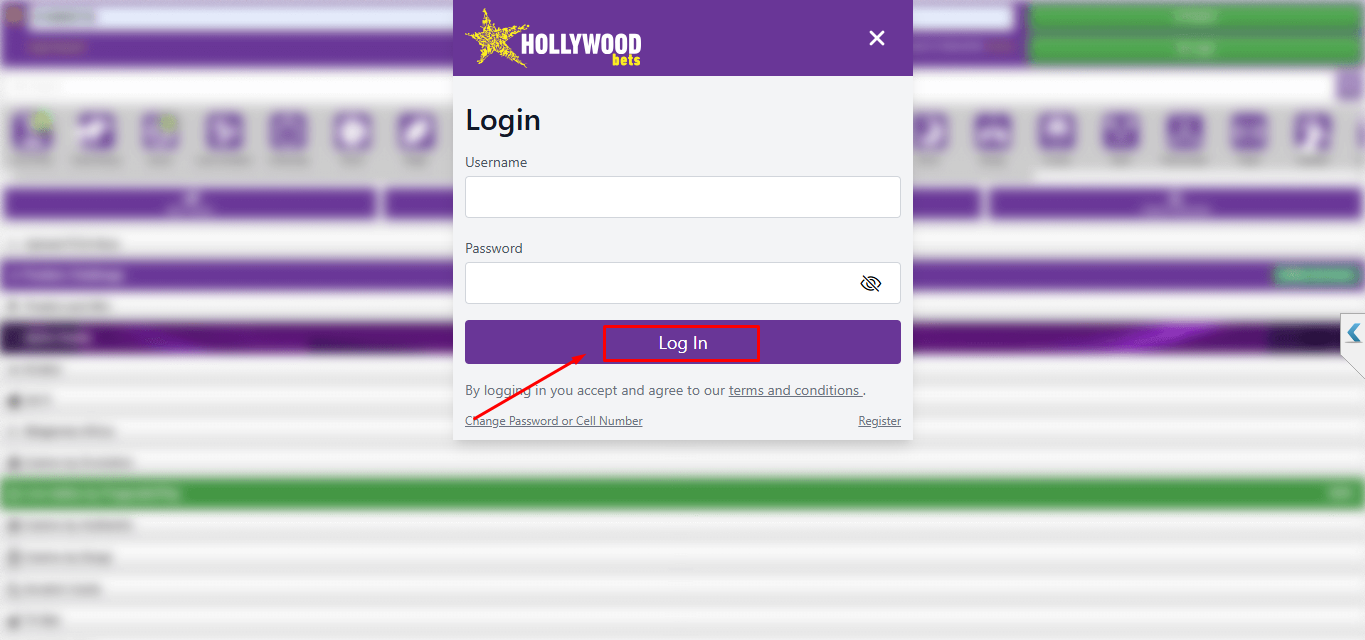Viewport: 1365px width, 640px height.
Task: Click the upper green button in the top-right header
Action: coord(1195,17)
